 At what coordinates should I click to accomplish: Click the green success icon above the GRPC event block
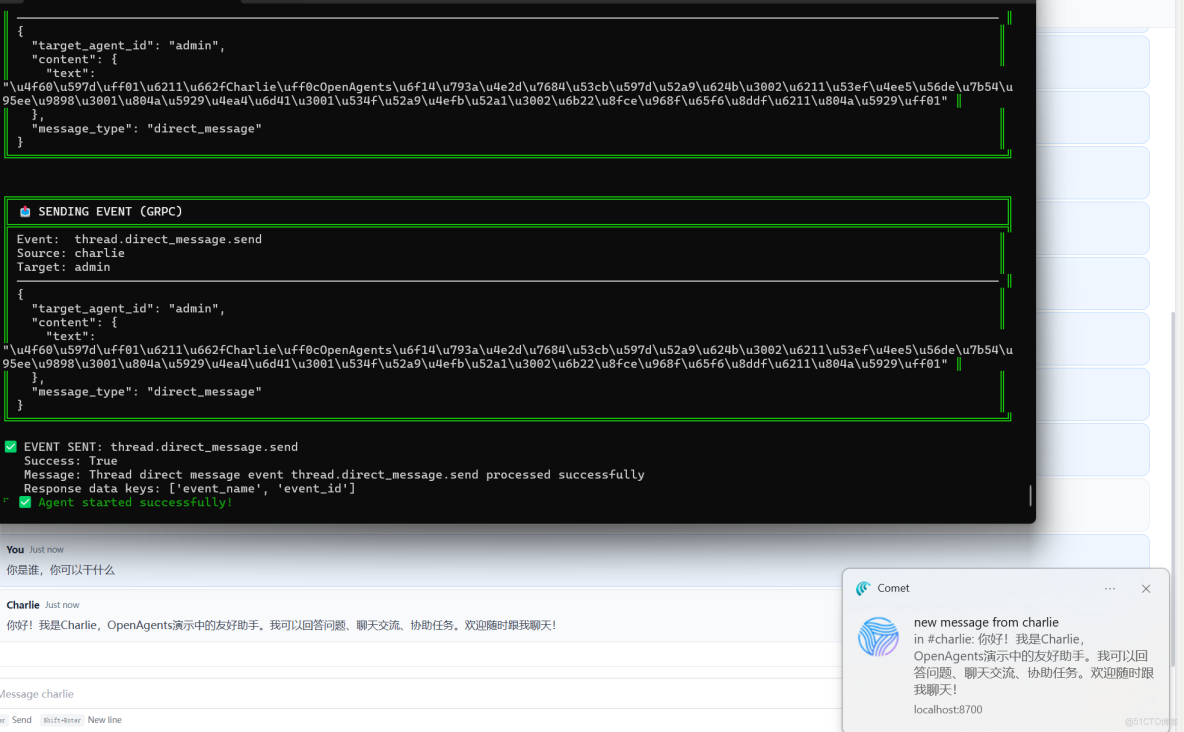[9, 446]
